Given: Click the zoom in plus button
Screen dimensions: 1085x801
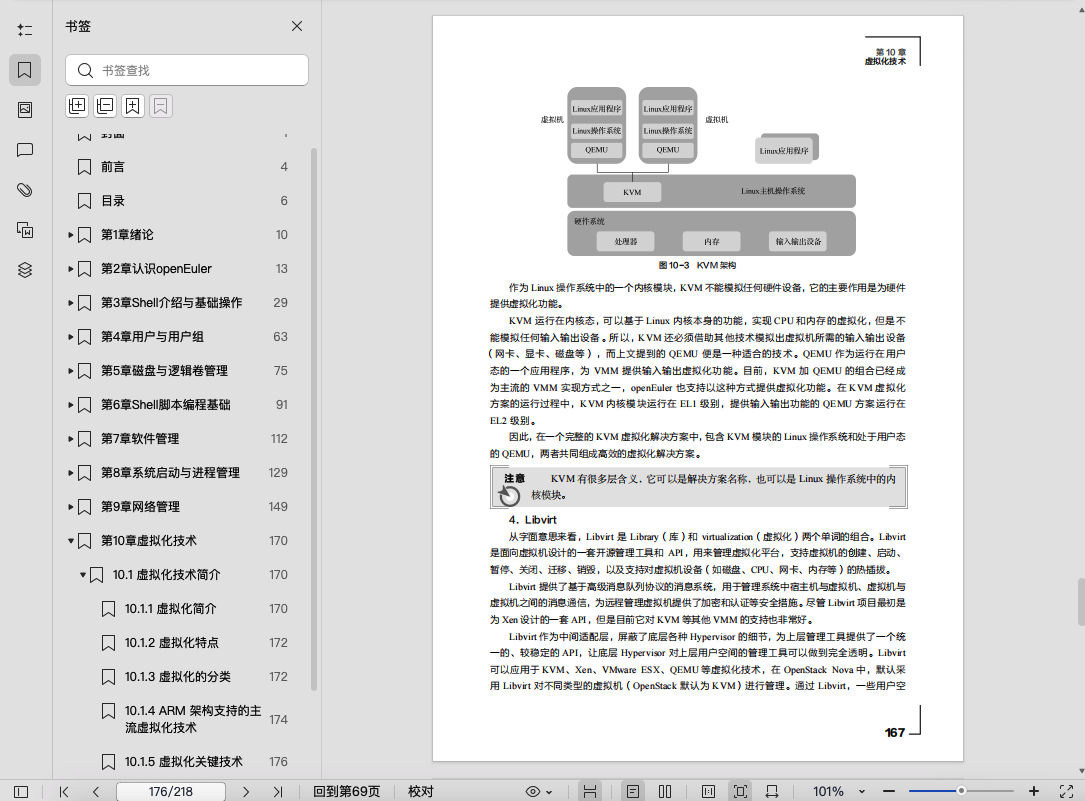Looking at the screenshot, I should click(x=1034, y=791).
